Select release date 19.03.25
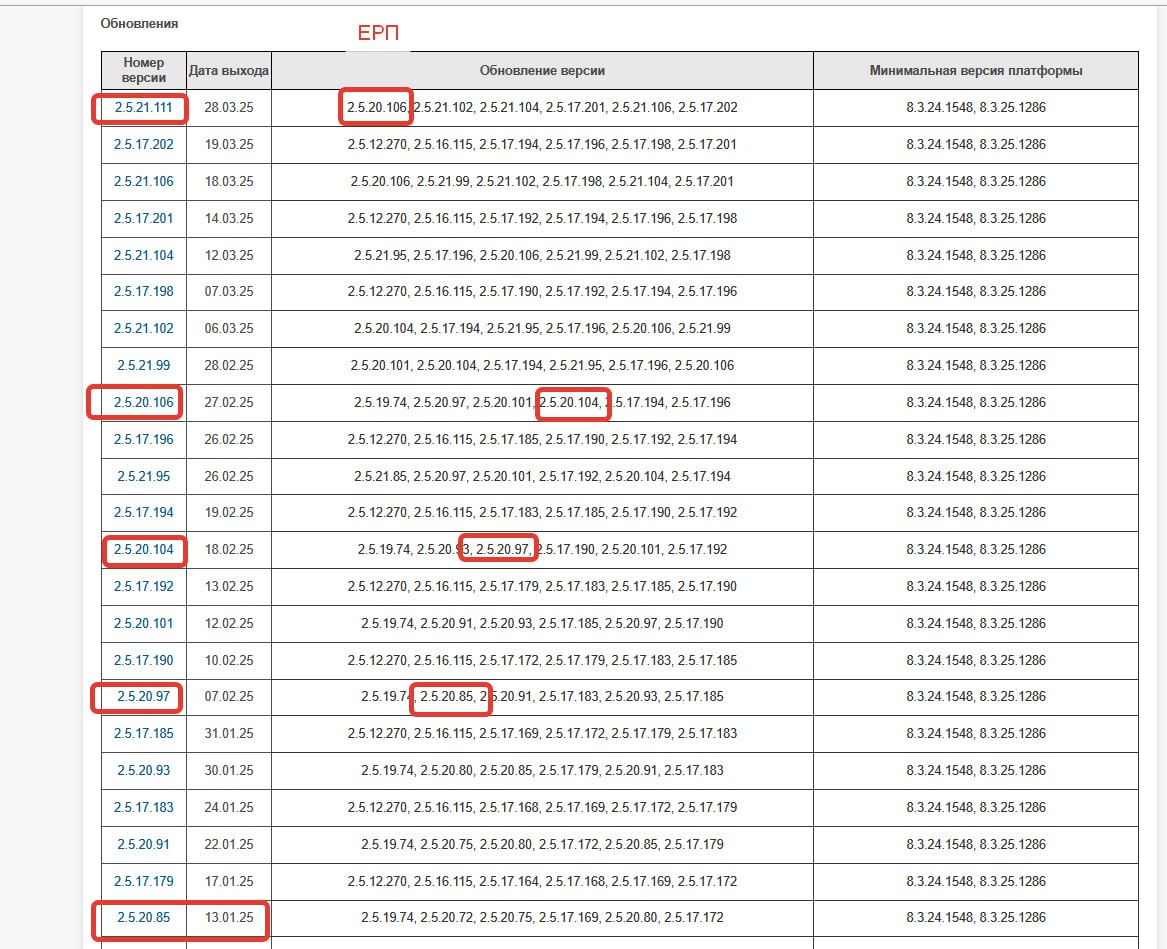Image resolution: width=1167 pixels, height=949 pixels. point(228,144)
